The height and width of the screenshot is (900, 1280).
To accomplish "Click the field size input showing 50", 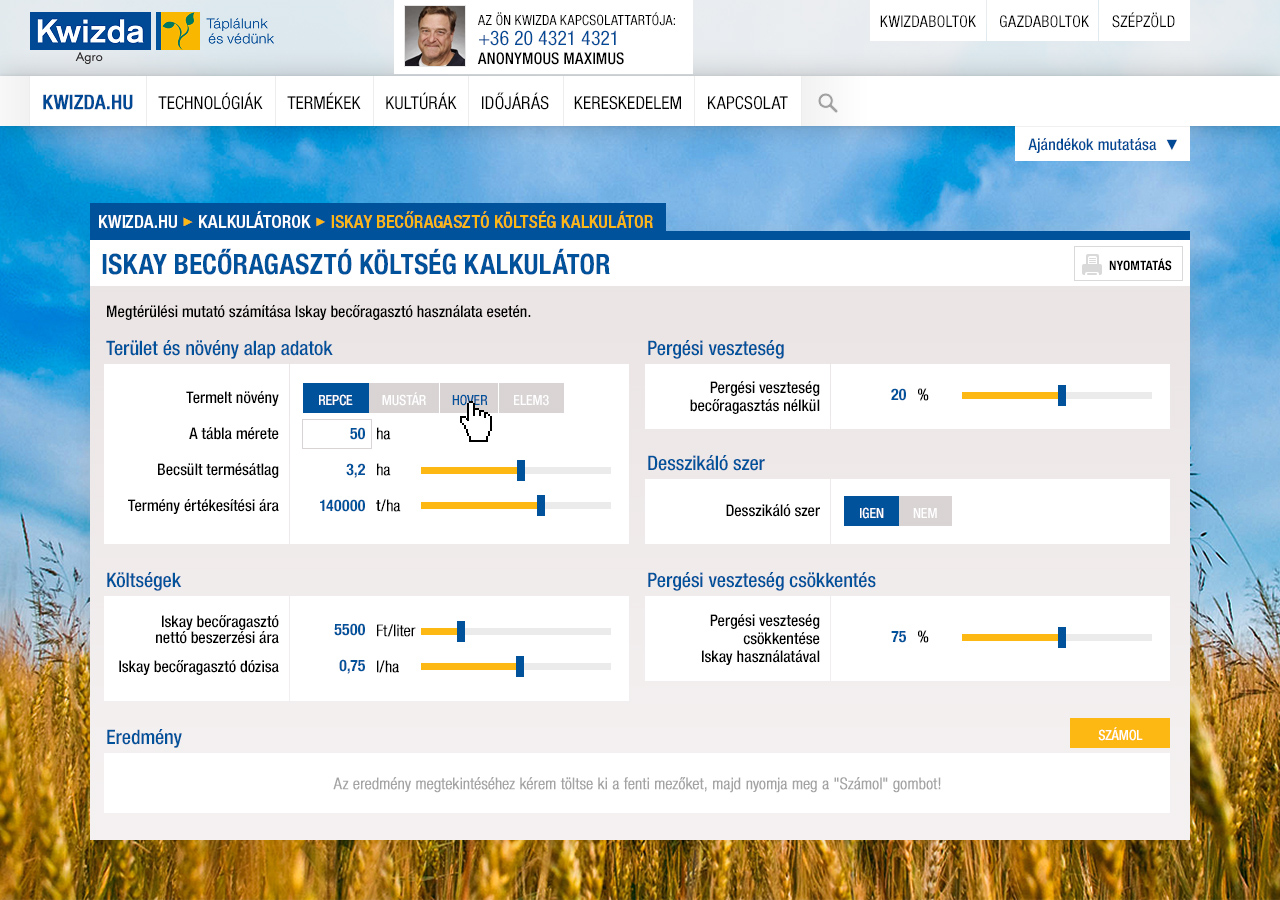I will coord(337,434).
